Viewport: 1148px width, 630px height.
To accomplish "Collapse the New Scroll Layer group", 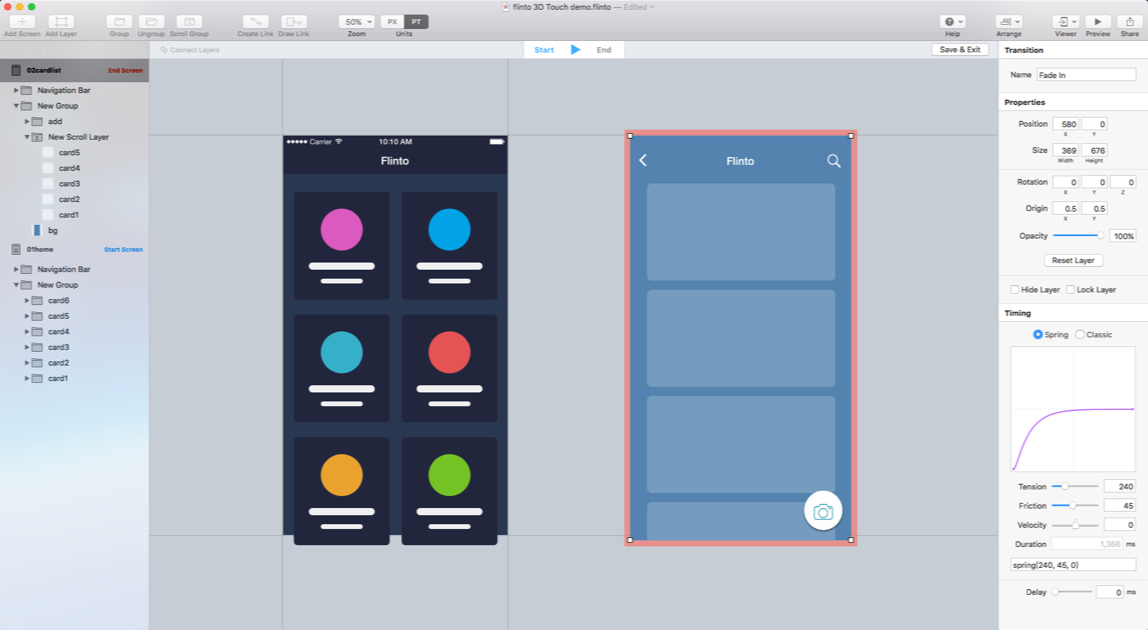I will click(27, 137).
